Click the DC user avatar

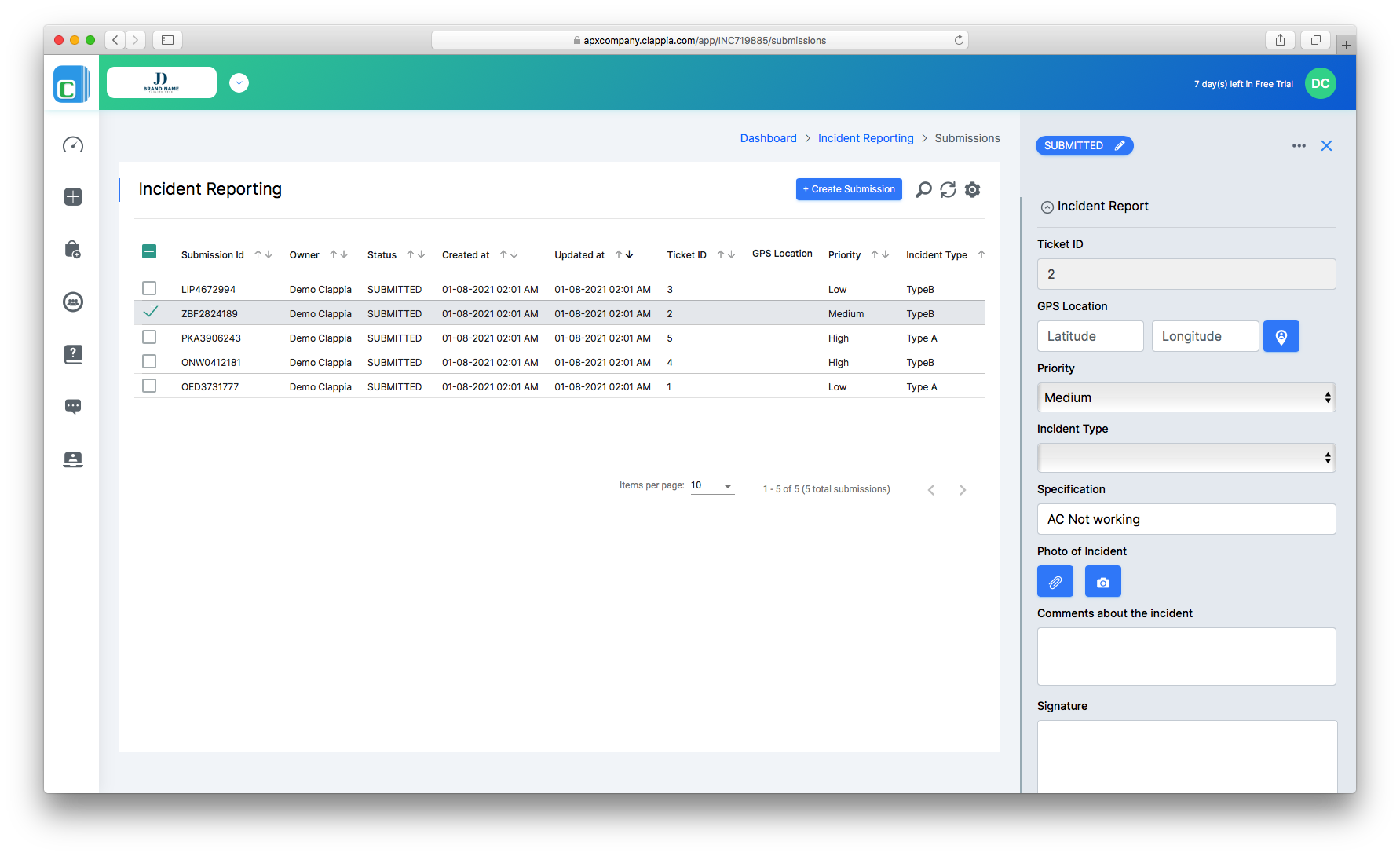(1320, 83)
